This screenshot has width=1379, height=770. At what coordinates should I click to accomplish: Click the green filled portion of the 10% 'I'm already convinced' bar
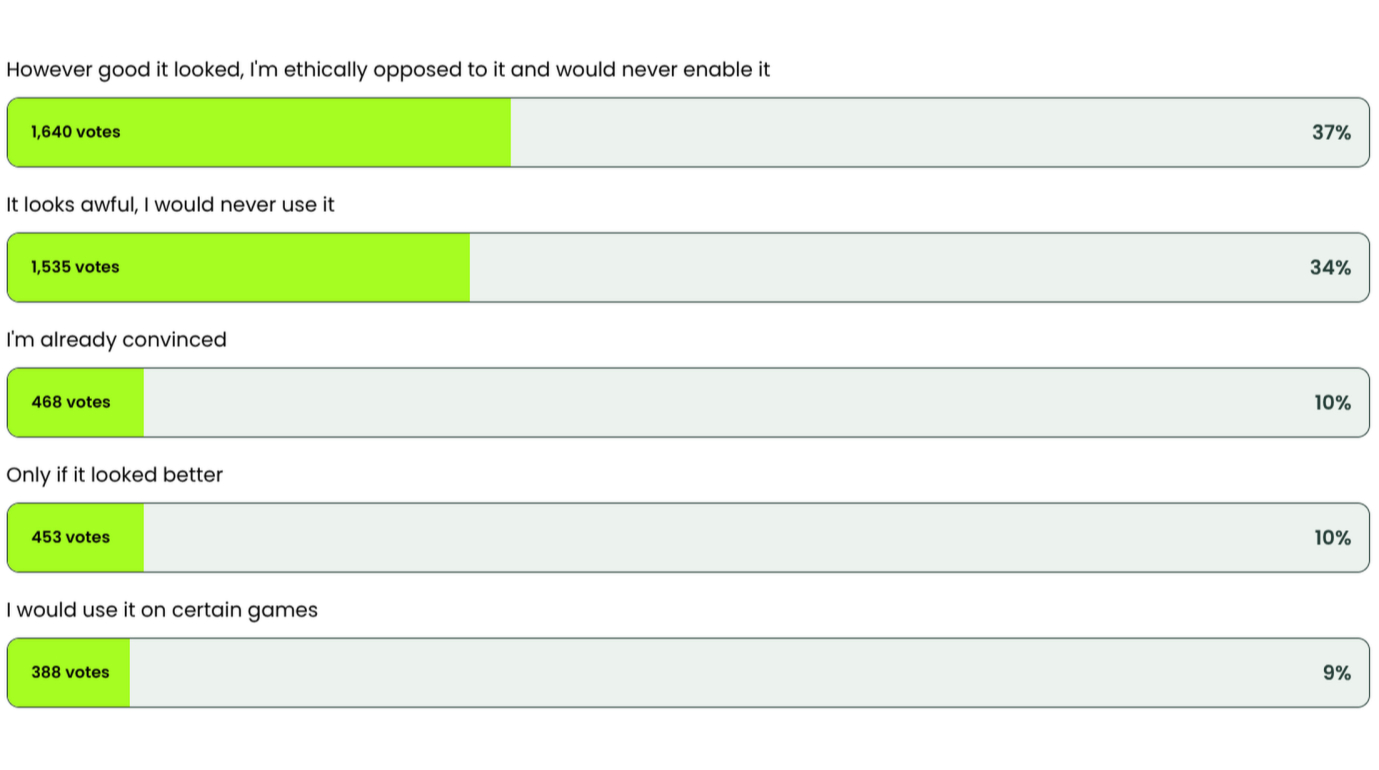click(x=75, y=402)
